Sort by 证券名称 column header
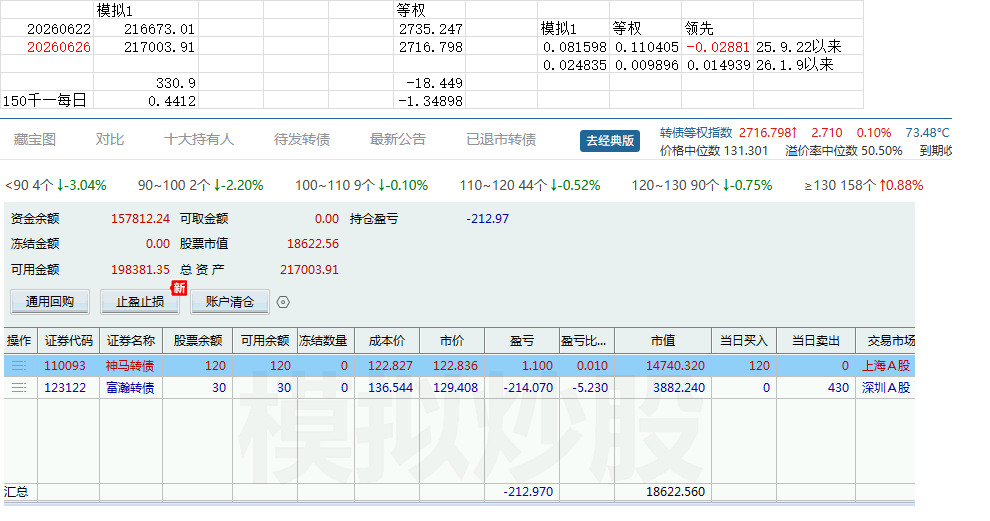 [131, 341]
